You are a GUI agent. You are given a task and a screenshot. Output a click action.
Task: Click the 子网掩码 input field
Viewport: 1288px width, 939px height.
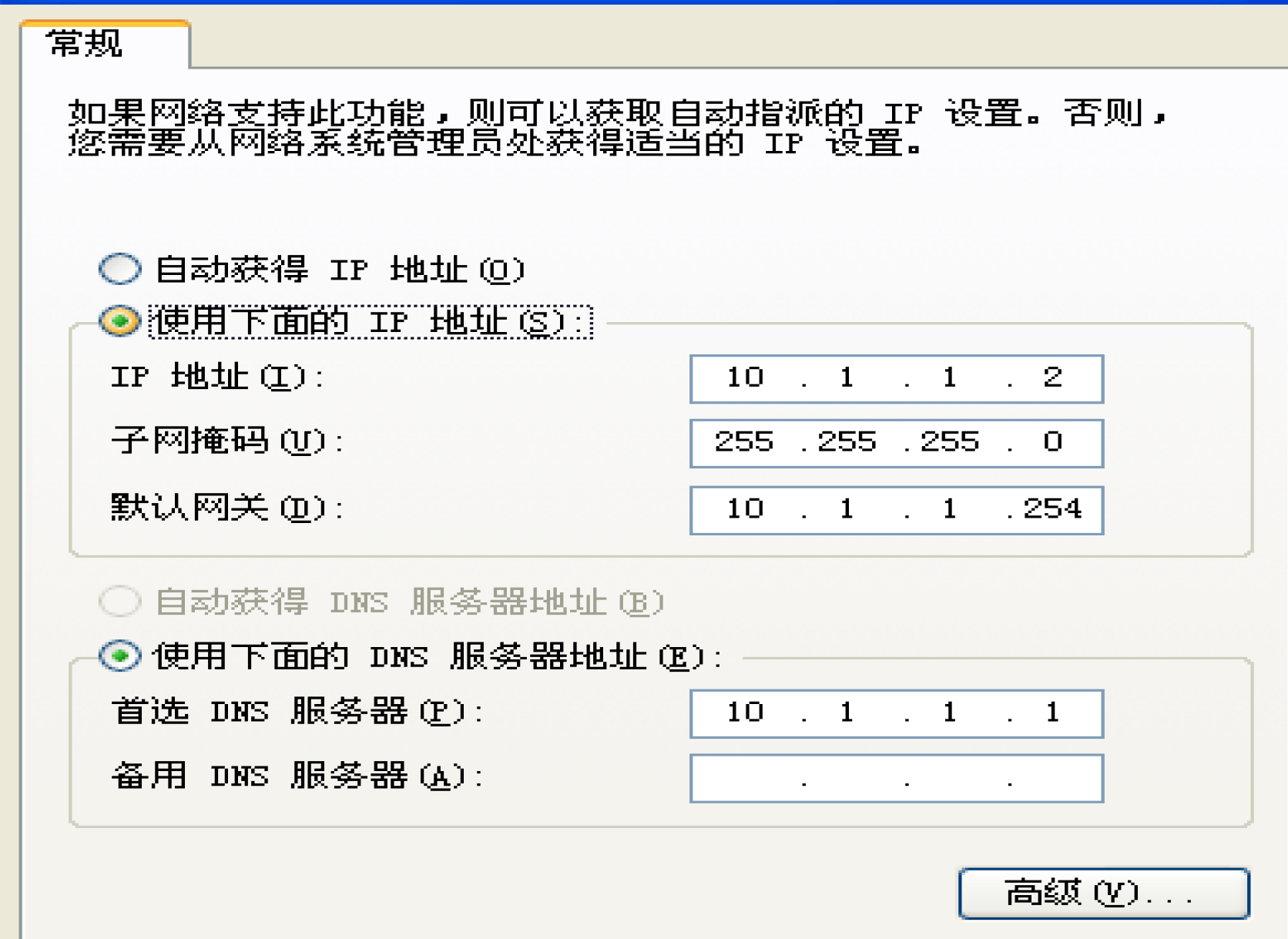click(x=897, y=443)
